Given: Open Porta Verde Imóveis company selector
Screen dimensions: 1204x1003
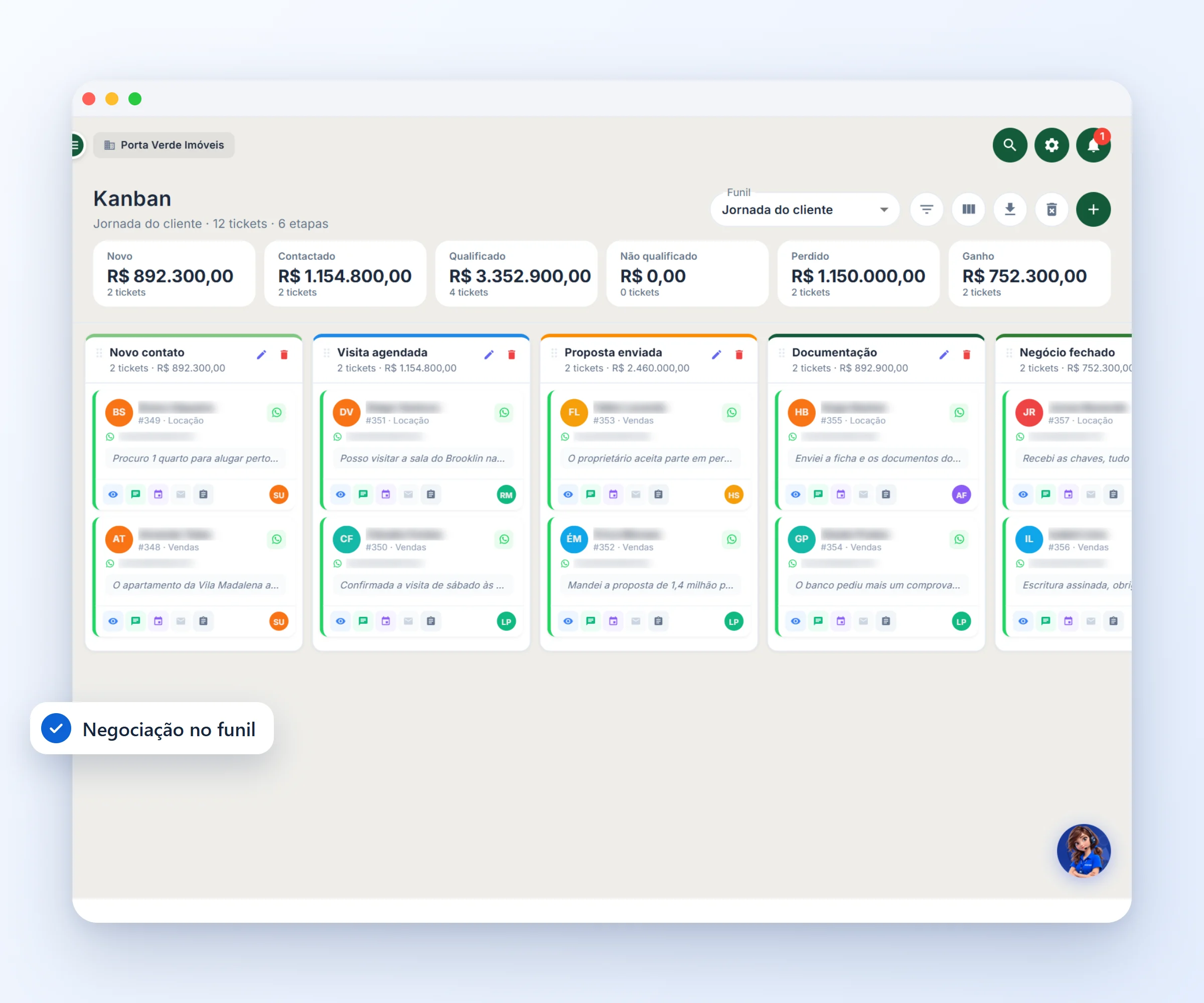Looking at the screenshot, I should (x=164, y=145).
